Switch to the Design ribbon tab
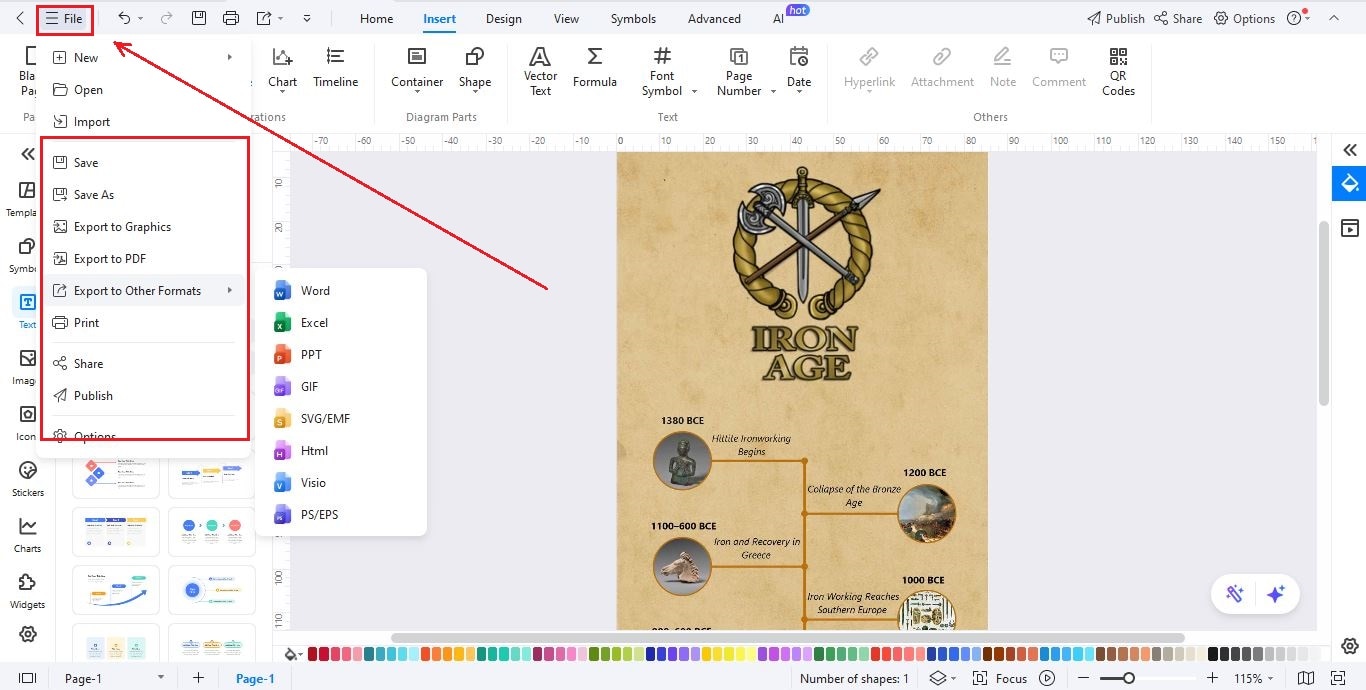 [x=503, y=17]
